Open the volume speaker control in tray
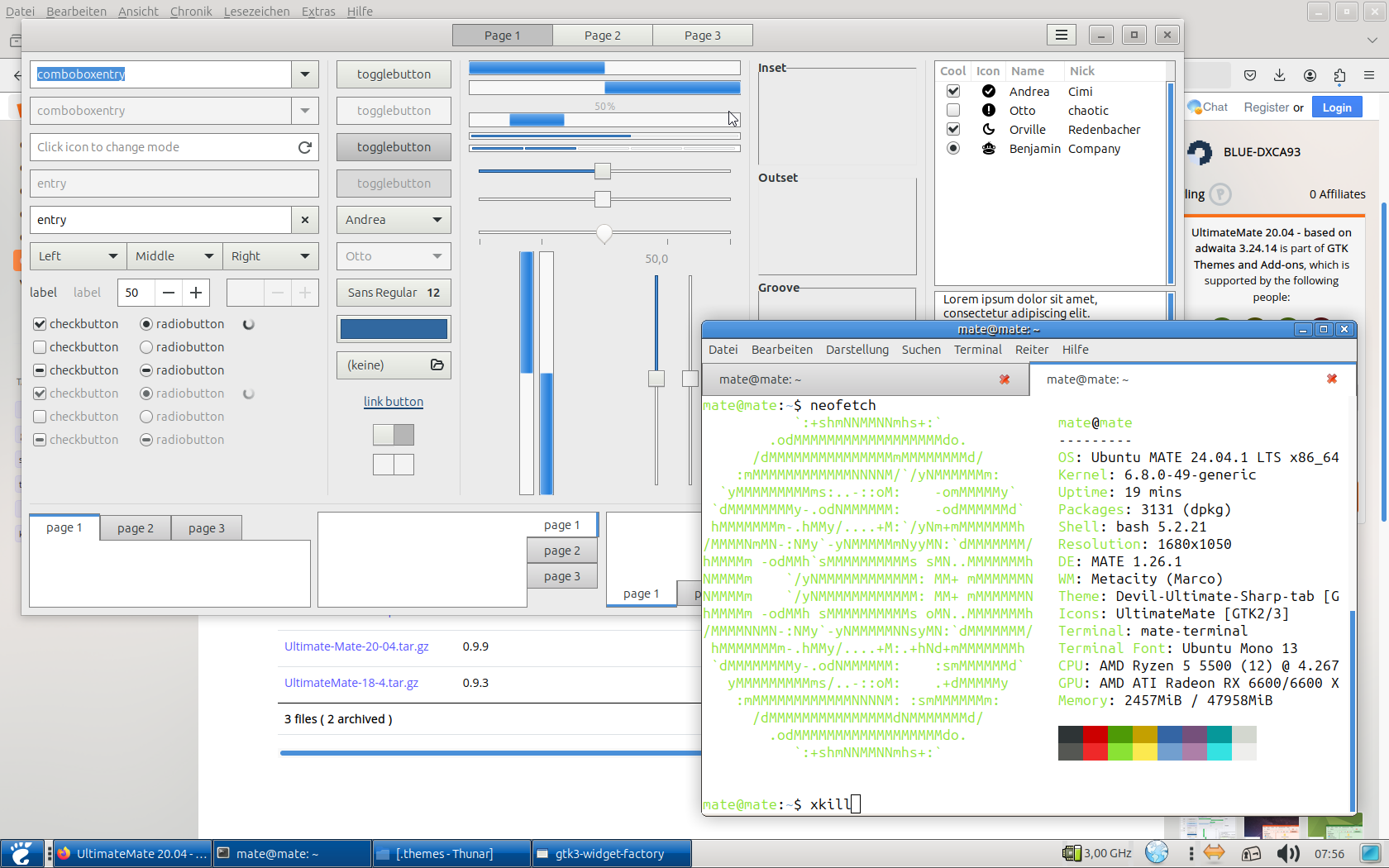This screenshot has width=1389, height=868. point(1288,853)
